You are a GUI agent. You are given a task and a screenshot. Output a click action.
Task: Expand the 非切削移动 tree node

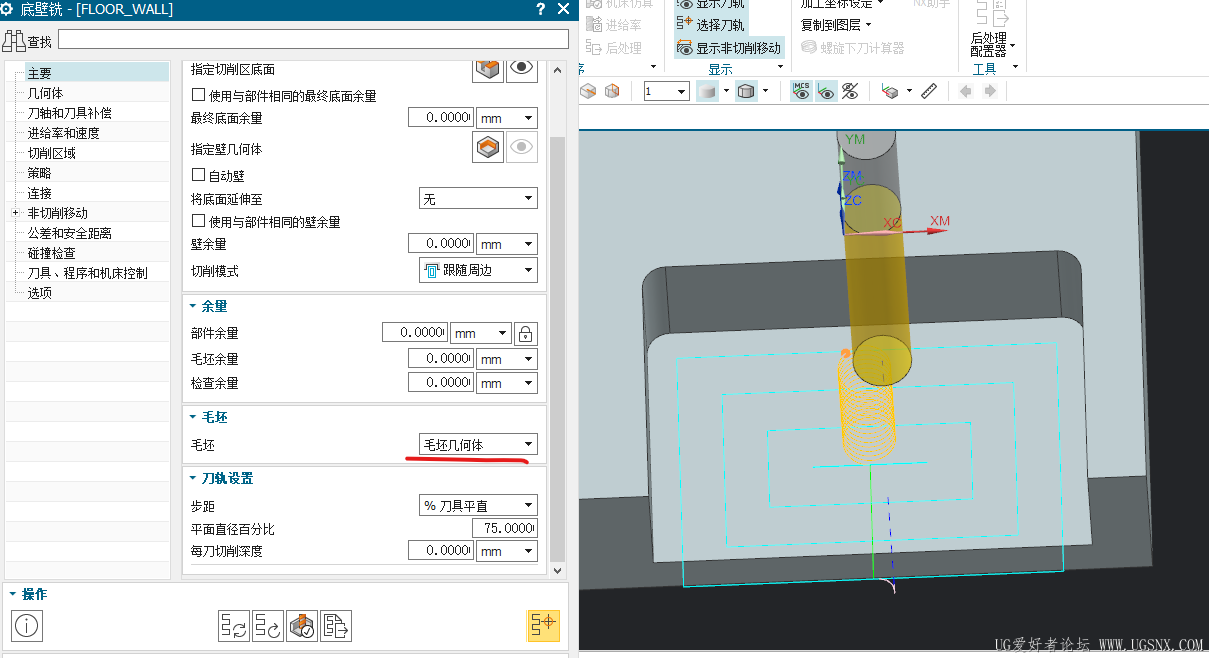pyautogui.click(x=15, y=213)
